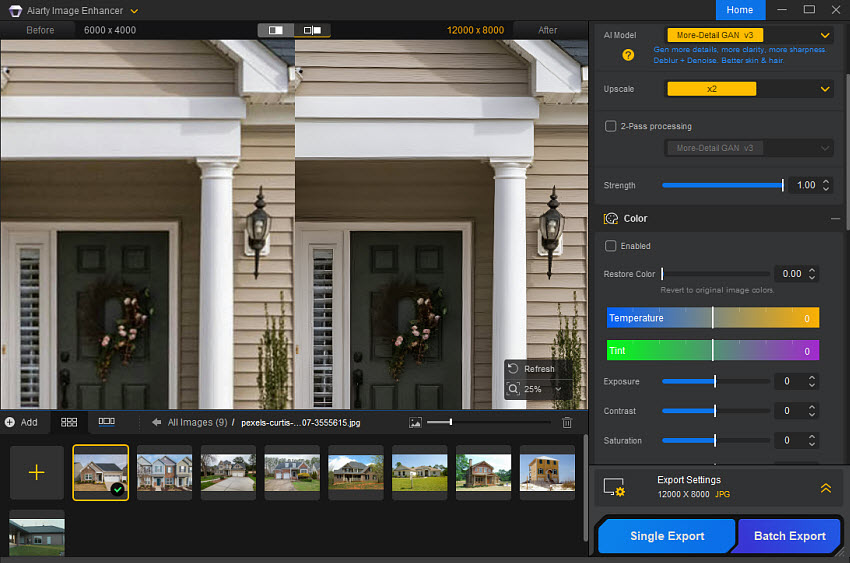Image resolution: width=850 pixels, height=563 pixels.
Task: Click the 12000 x 8000 output size text
Action: click(x=475, y=30)
